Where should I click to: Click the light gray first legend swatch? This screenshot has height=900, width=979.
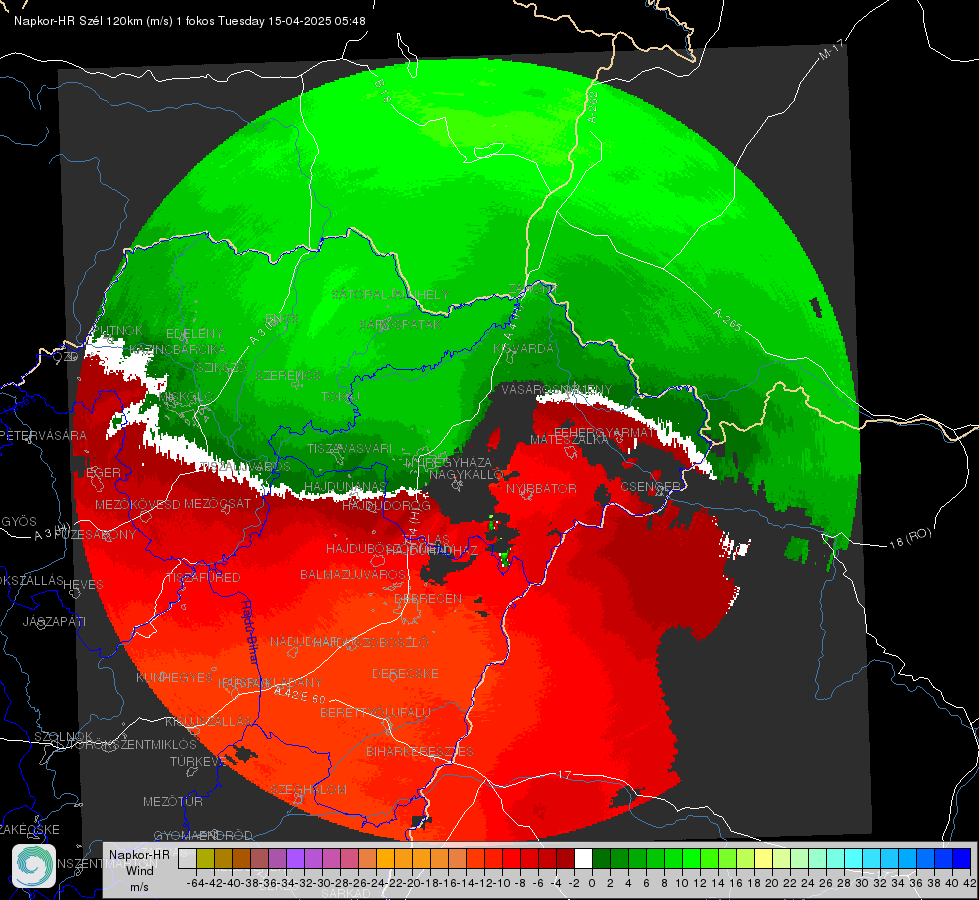(187, 859)
